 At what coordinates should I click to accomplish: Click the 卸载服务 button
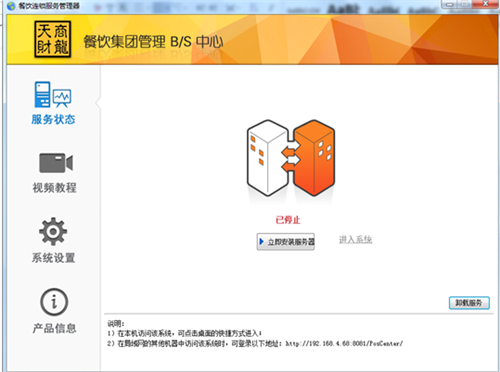pos(469,303)
